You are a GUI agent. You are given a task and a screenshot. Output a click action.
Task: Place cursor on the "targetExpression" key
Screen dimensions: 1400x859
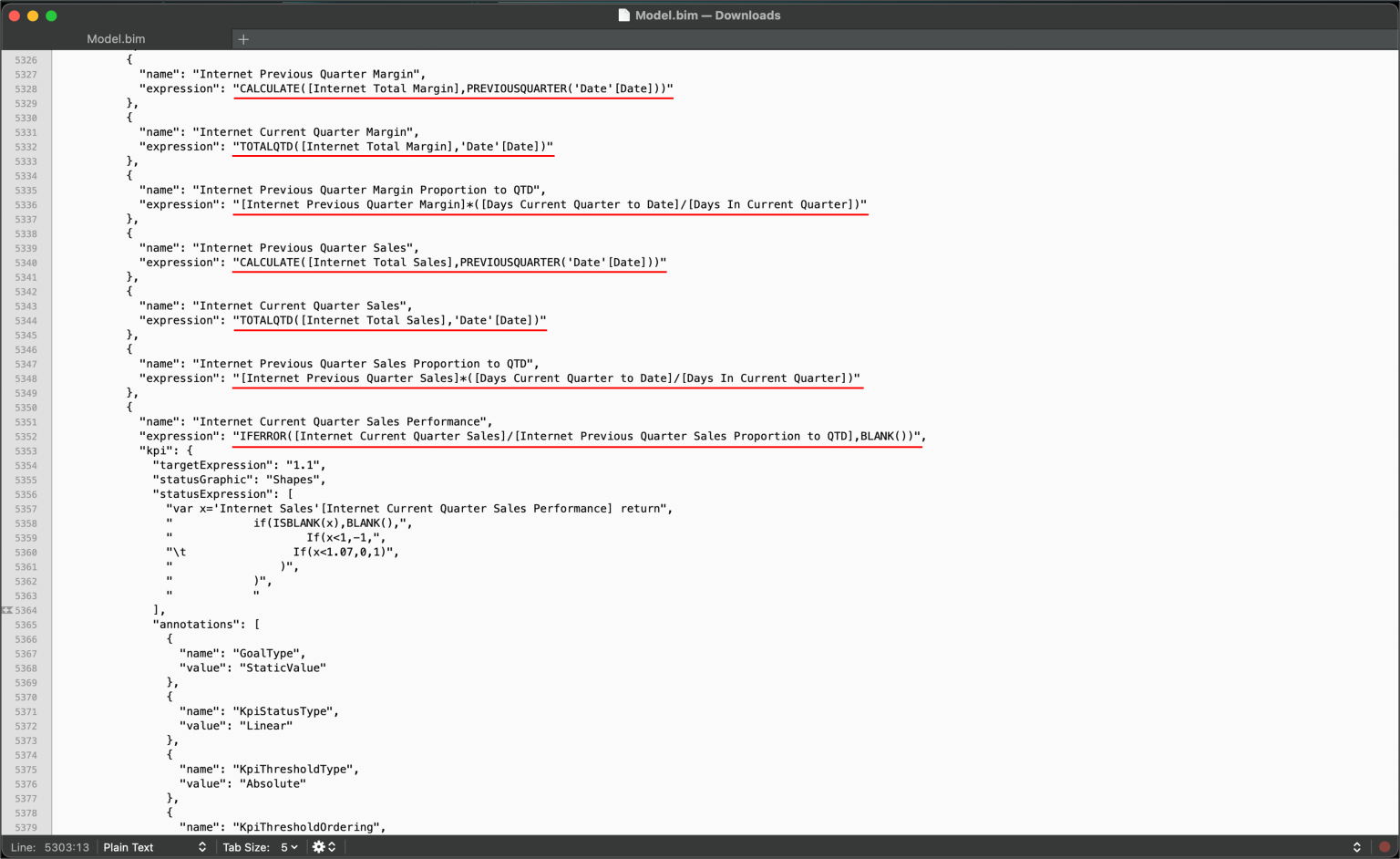tap(214, 465)
